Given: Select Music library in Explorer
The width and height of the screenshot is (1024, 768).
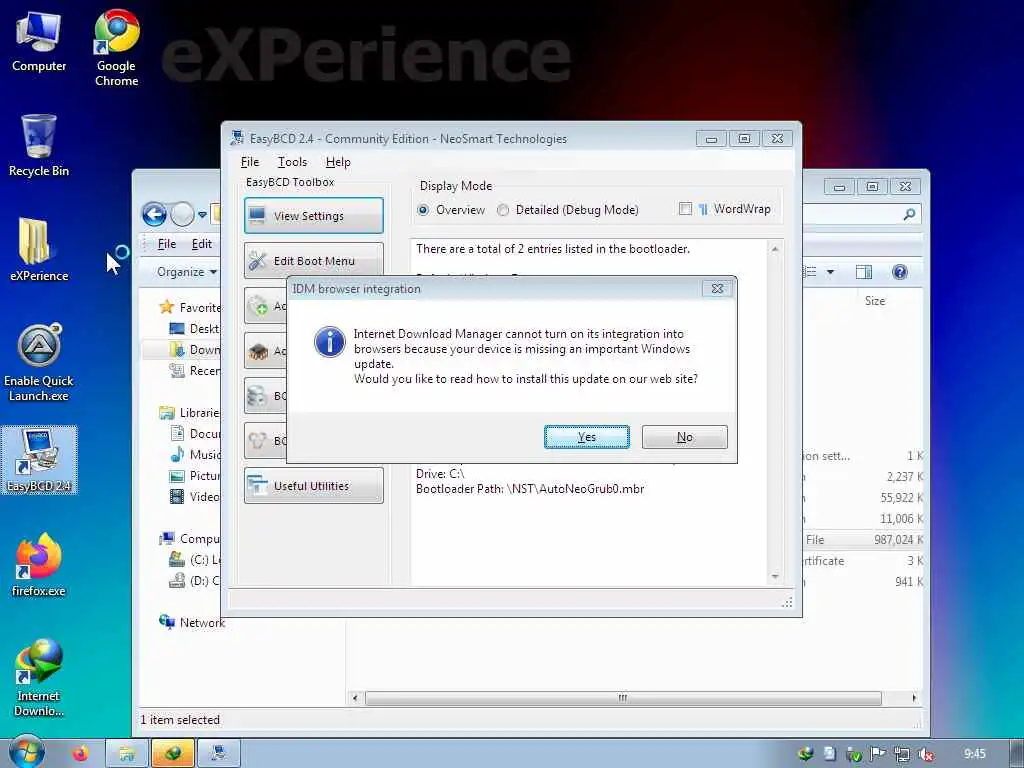Looking at the screenshot, I should coord(195,454).
